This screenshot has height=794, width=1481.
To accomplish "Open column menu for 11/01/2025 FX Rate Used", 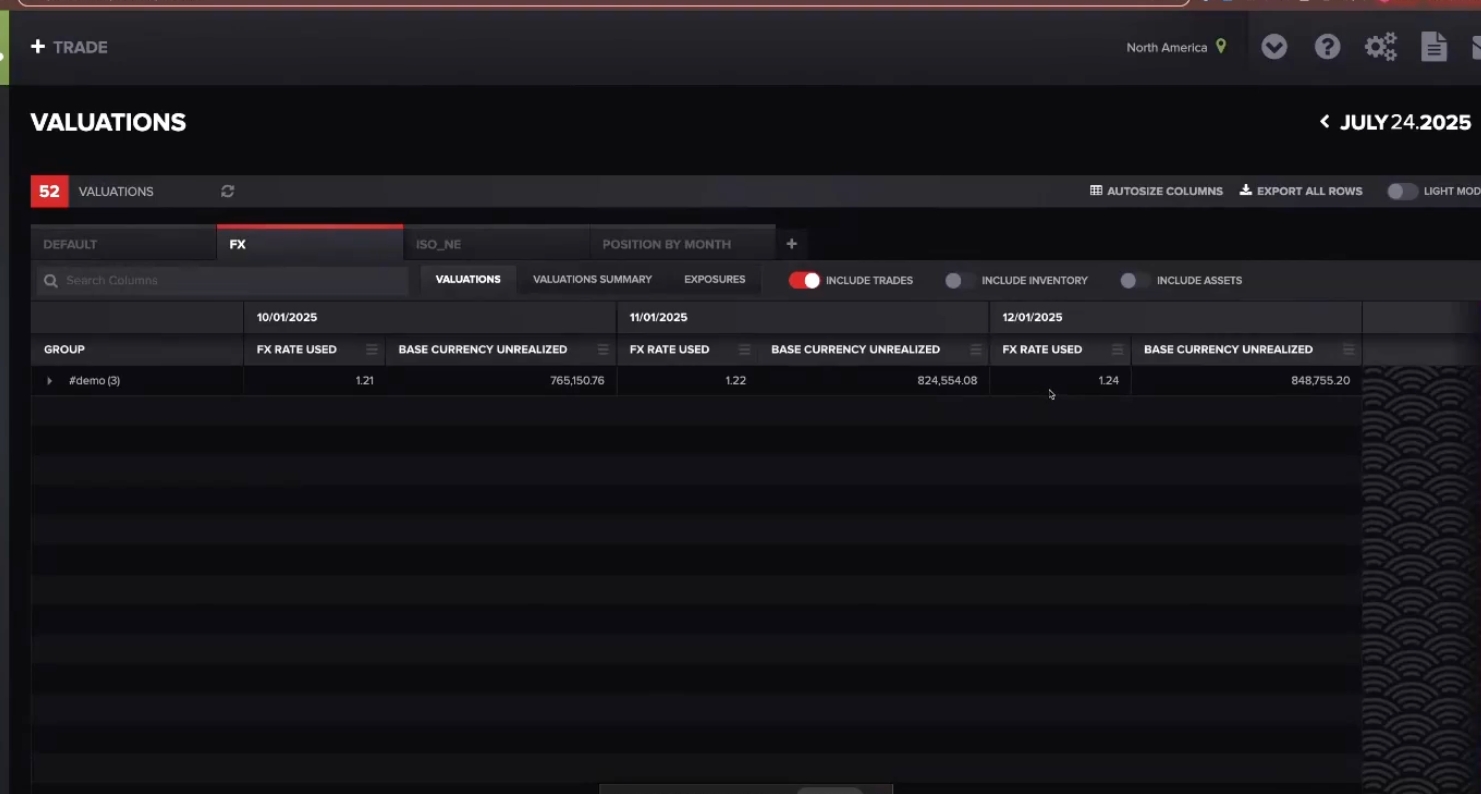I will [744, 350].
